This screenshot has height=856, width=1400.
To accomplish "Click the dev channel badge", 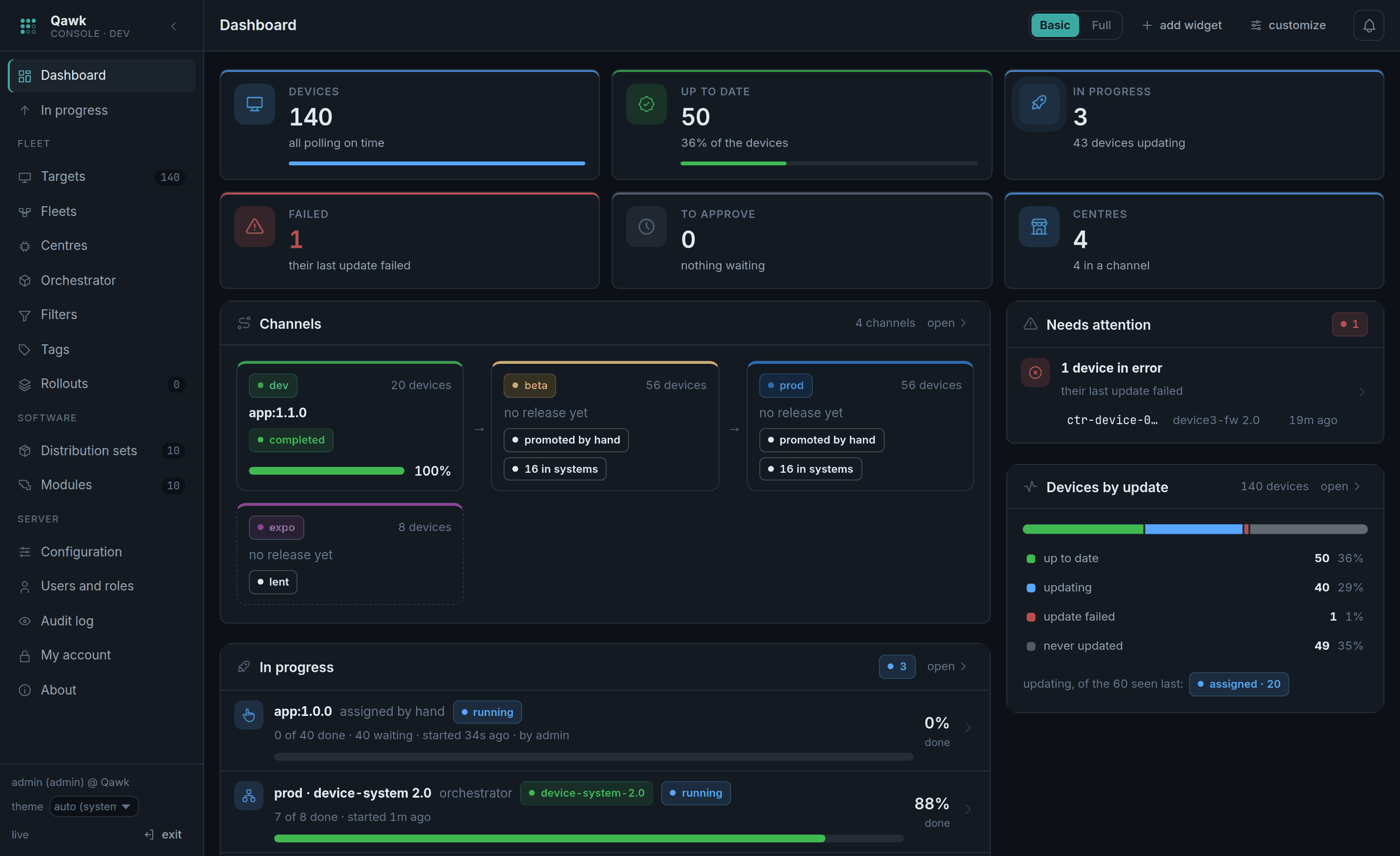I will [x=273, y=385].
